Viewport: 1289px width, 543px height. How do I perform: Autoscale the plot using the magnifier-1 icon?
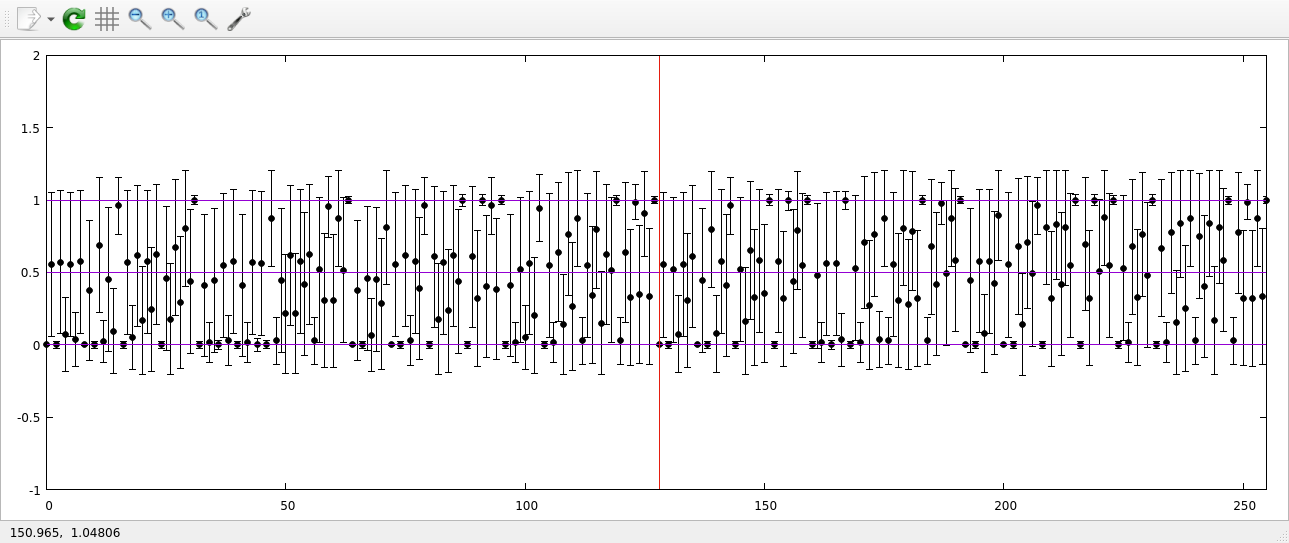(x=206, y=18)
